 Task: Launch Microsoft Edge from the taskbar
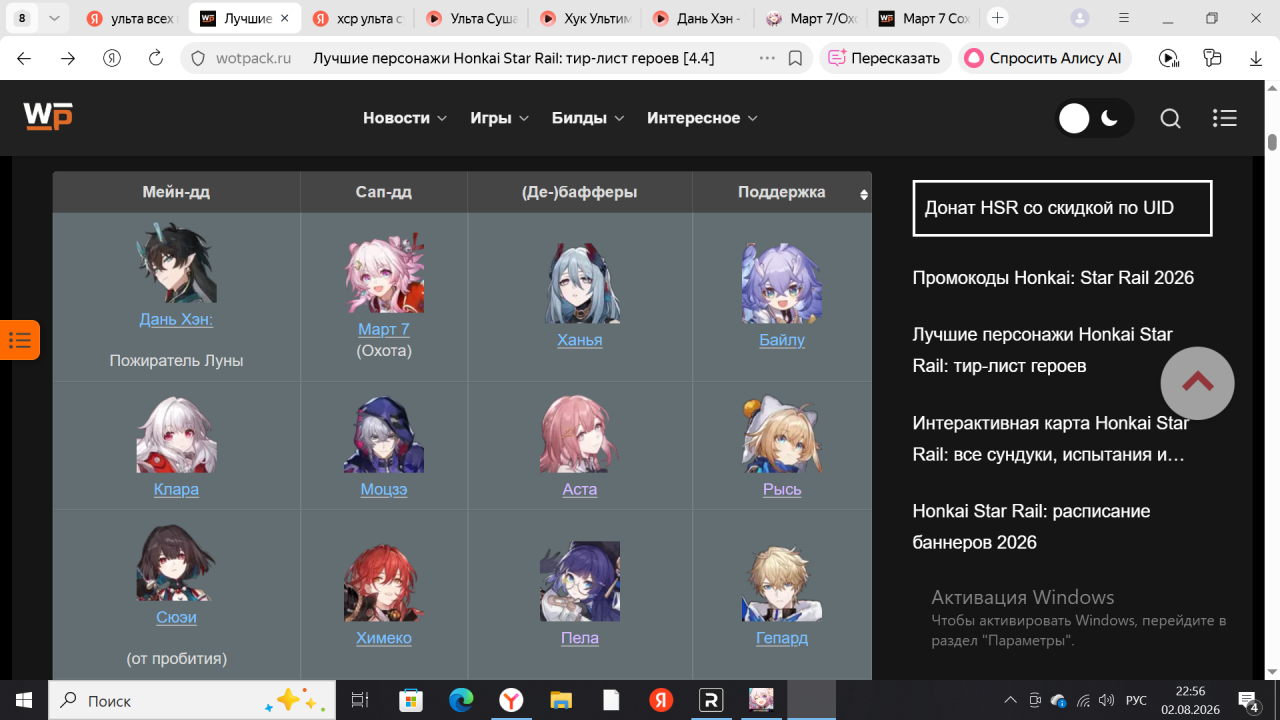point(461,700)
